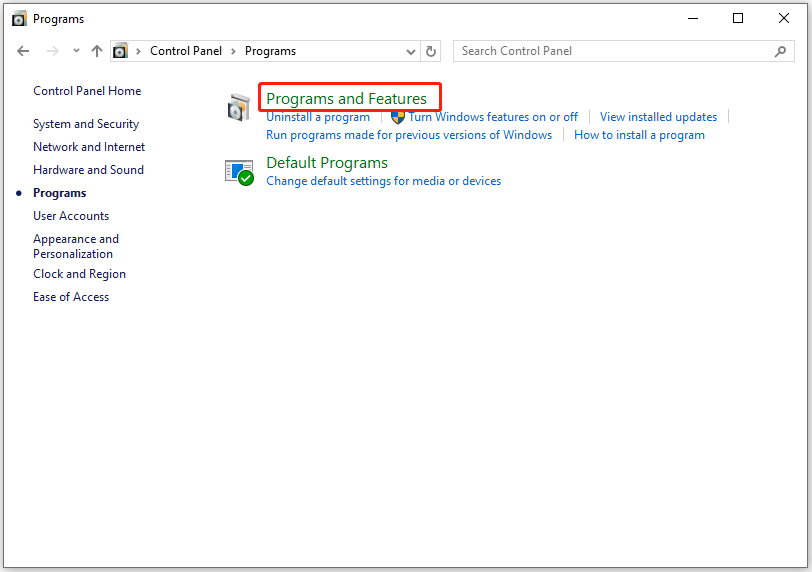Click the Control Panel breadcrumb

click(186, 51)
